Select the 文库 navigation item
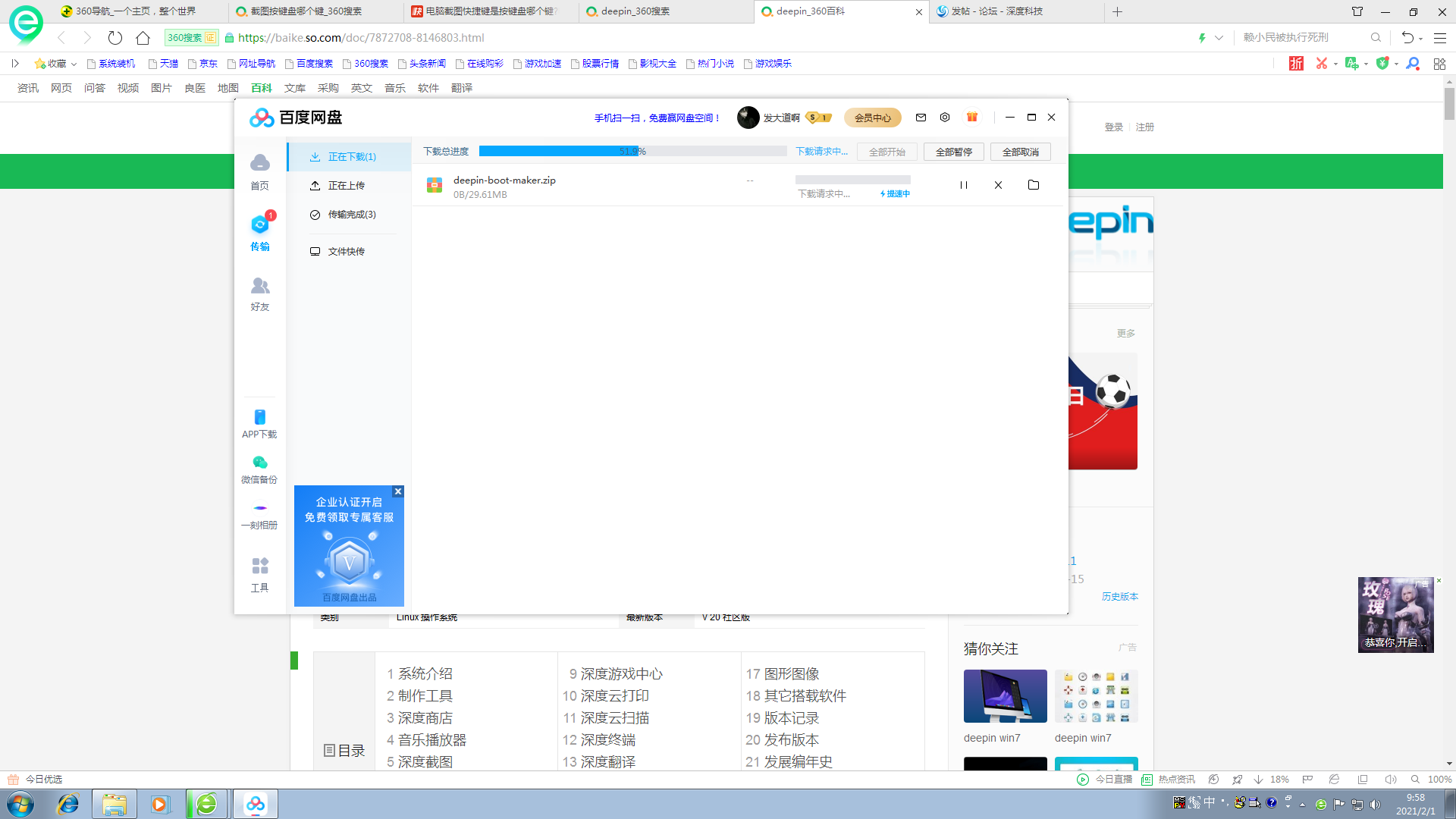 pos(295,88)
